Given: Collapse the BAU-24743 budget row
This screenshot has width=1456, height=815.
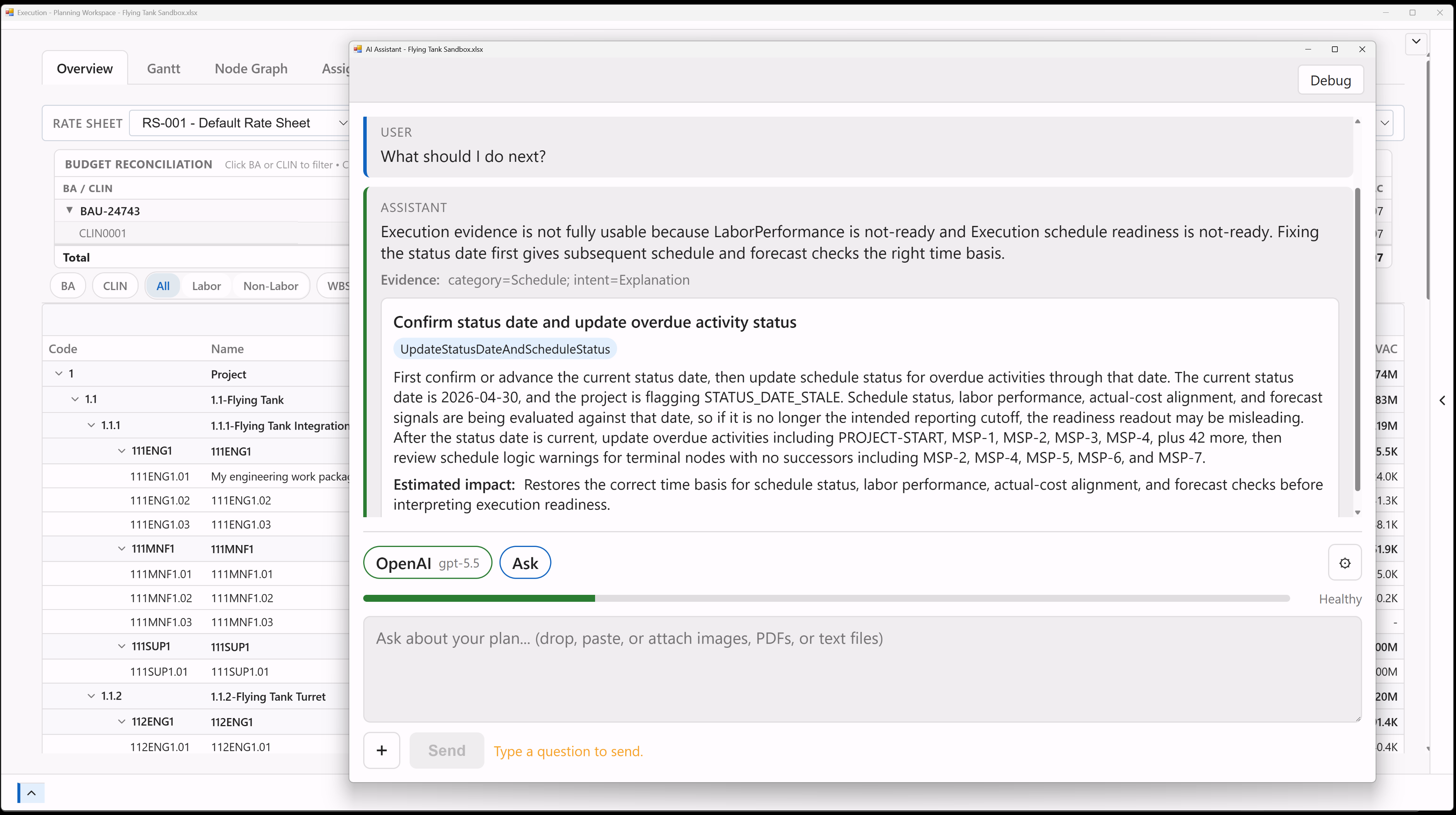Looking at the screenshot, I should click(70, 210).
